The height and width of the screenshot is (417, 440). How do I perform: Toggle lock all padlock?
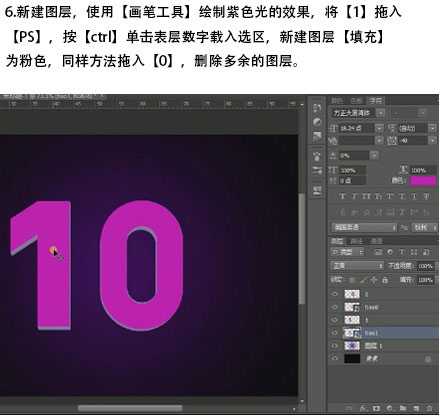tap(385, 280)
